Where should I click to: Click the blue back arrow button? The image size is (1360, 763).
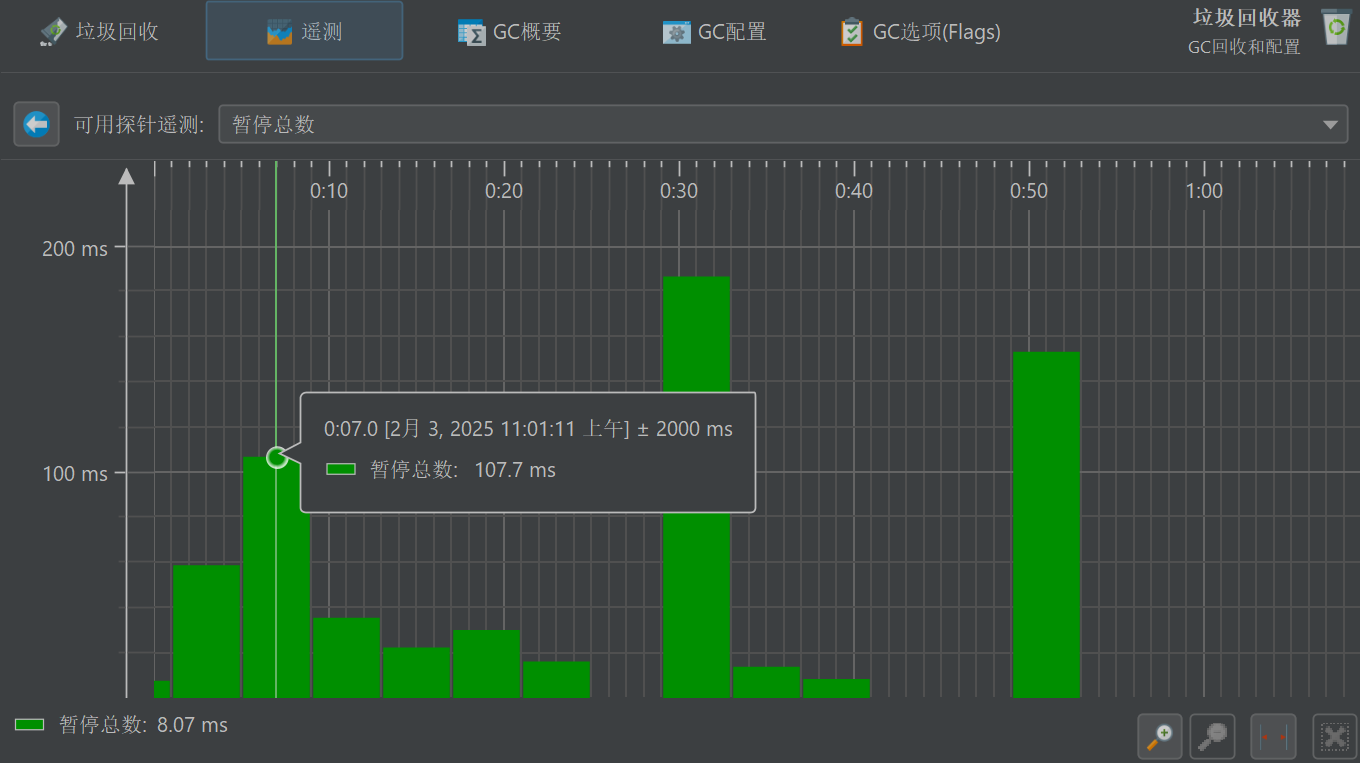click(36, 124)
